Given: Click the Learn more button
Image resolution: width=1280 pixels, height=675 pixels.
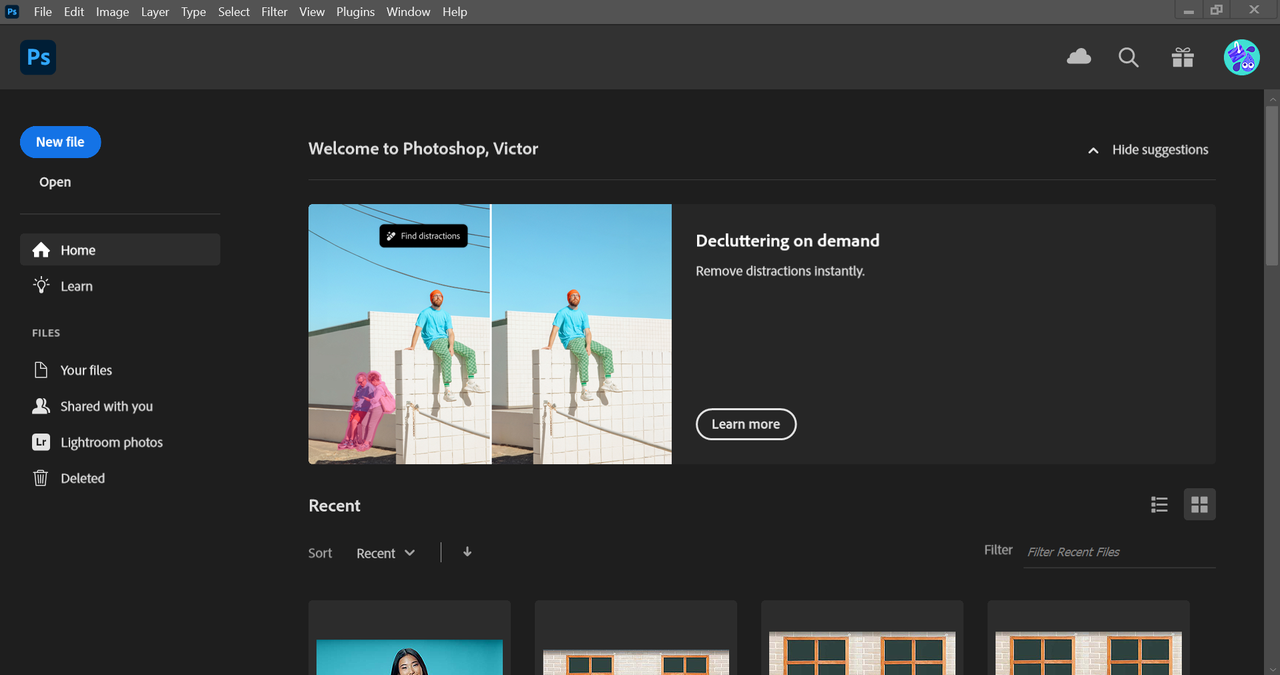Looking at the screenshot, I should [746, 424].
